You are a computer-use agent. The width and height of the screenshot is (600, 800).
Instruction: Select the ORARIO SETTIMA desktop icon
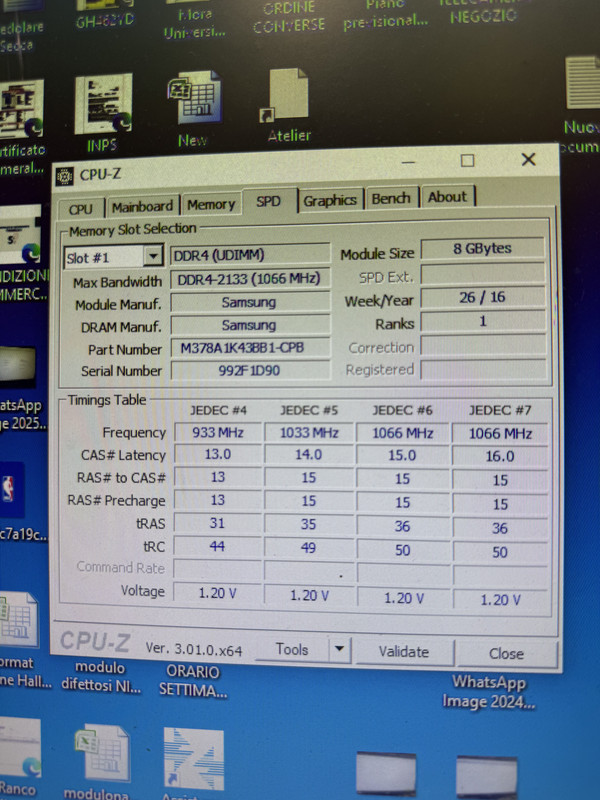[193, 681]
